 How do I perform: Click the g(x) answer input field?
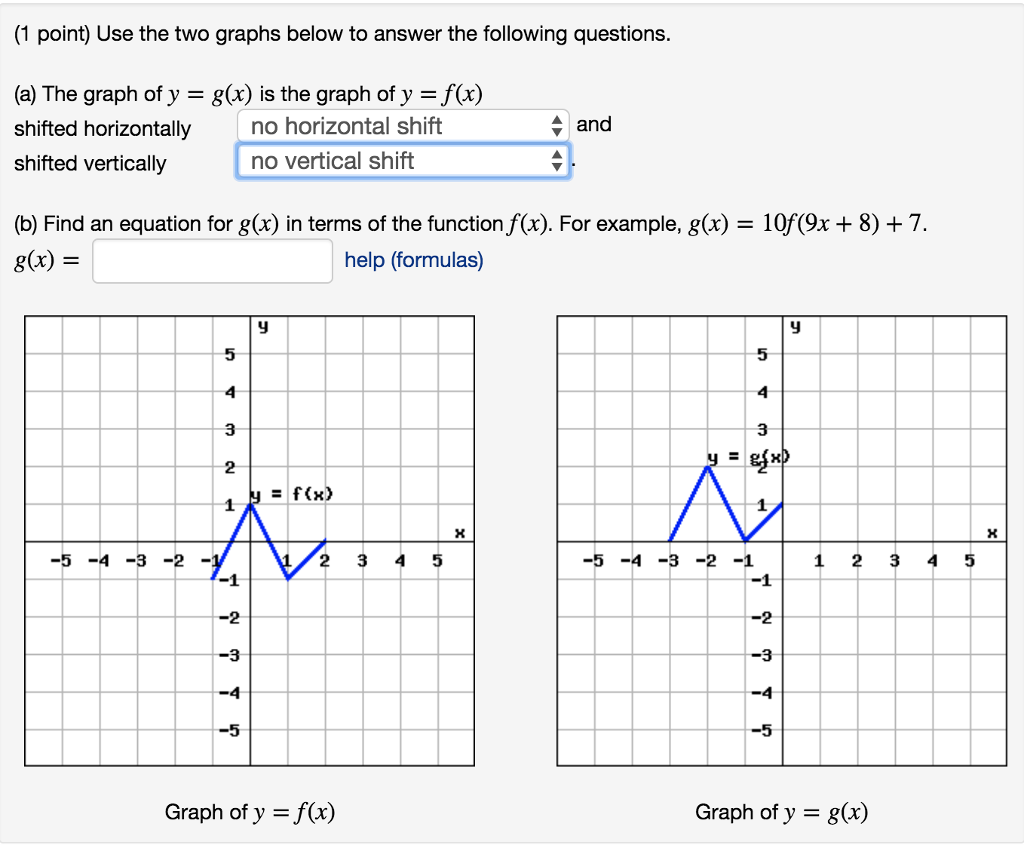[x=210, y=260]
